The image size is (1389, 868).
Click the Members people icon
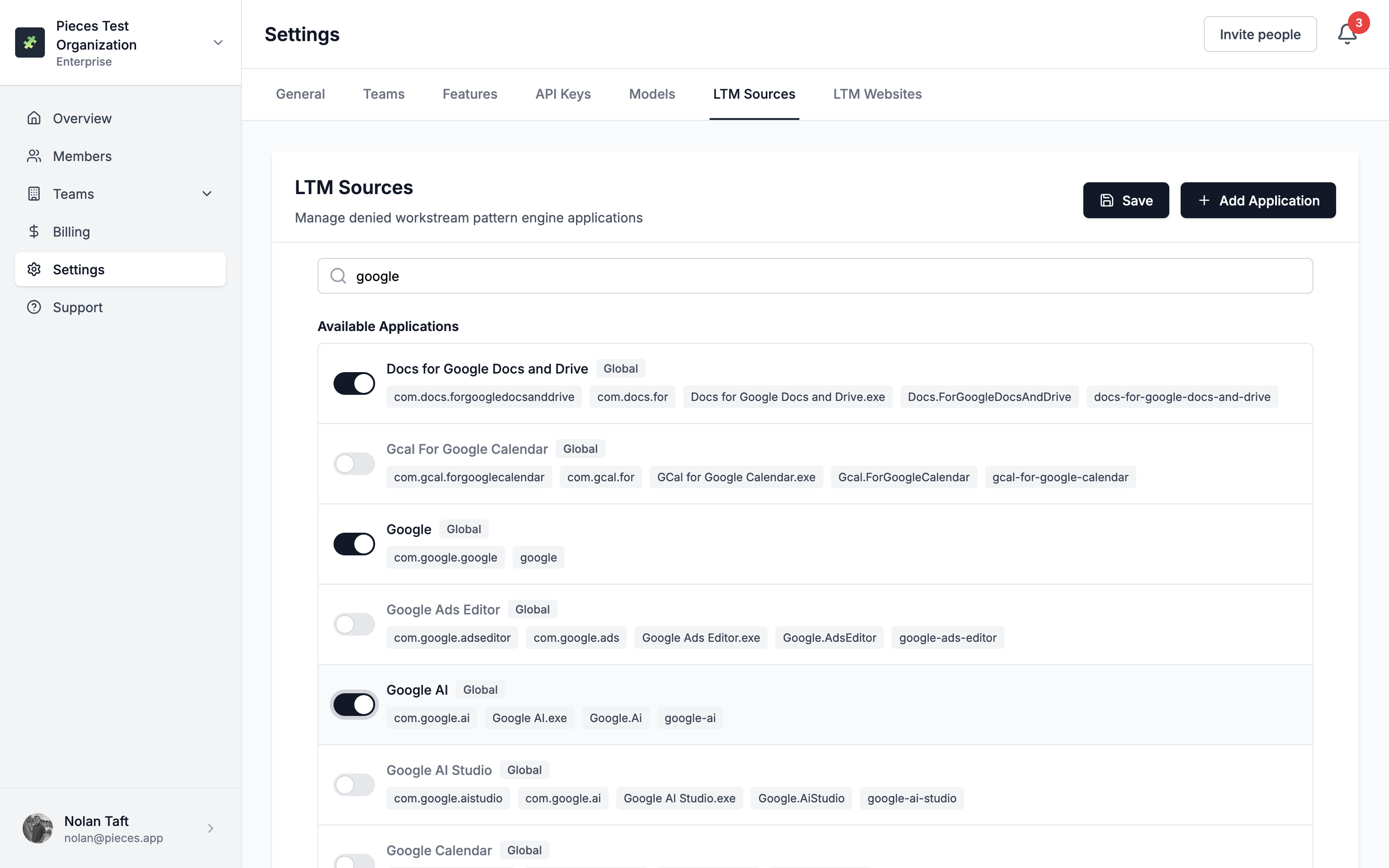(x=34, y=156)
